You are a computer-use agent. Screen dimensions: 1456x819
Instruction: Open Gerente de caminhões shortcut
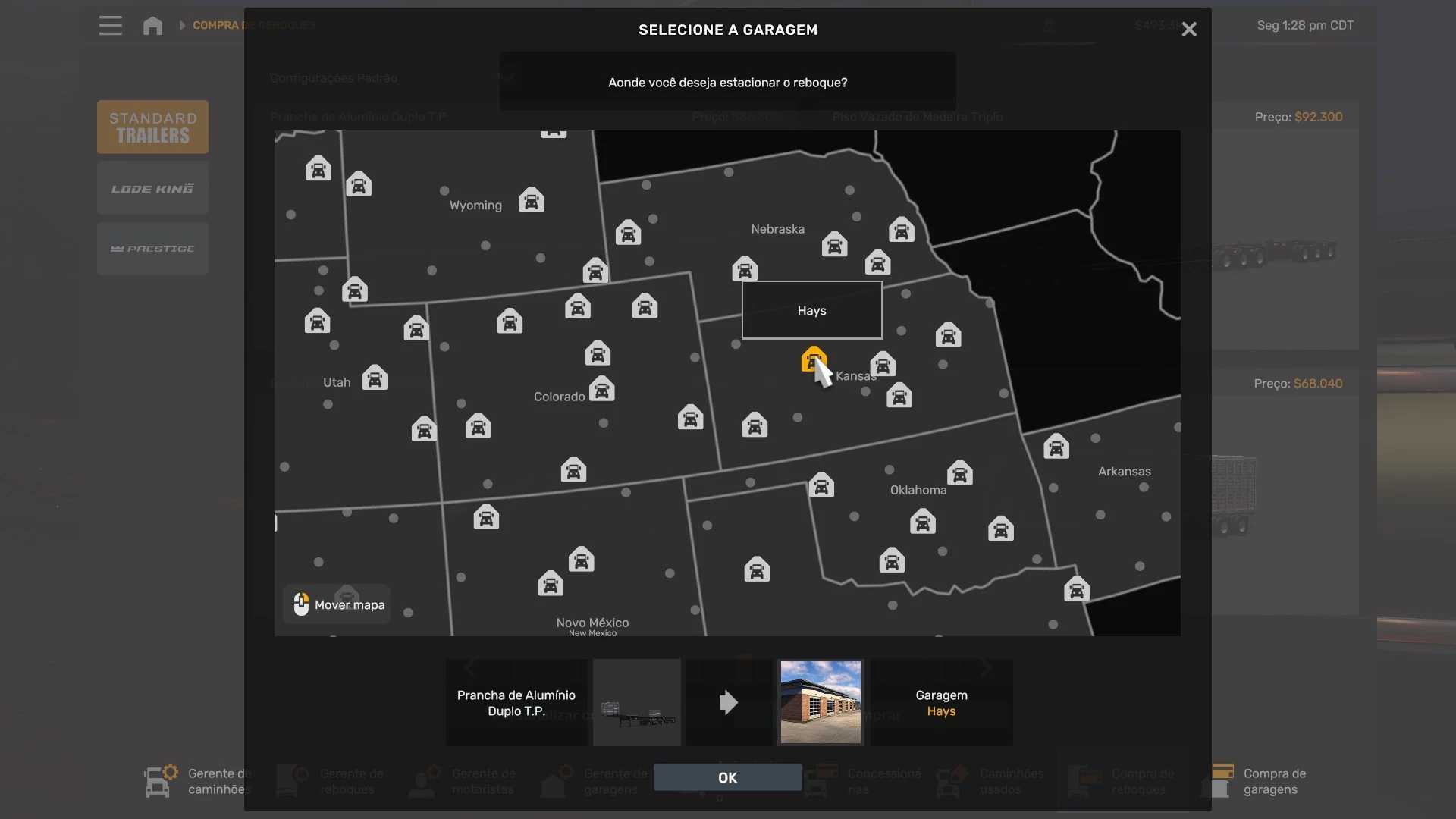click(x=199, y=781)
